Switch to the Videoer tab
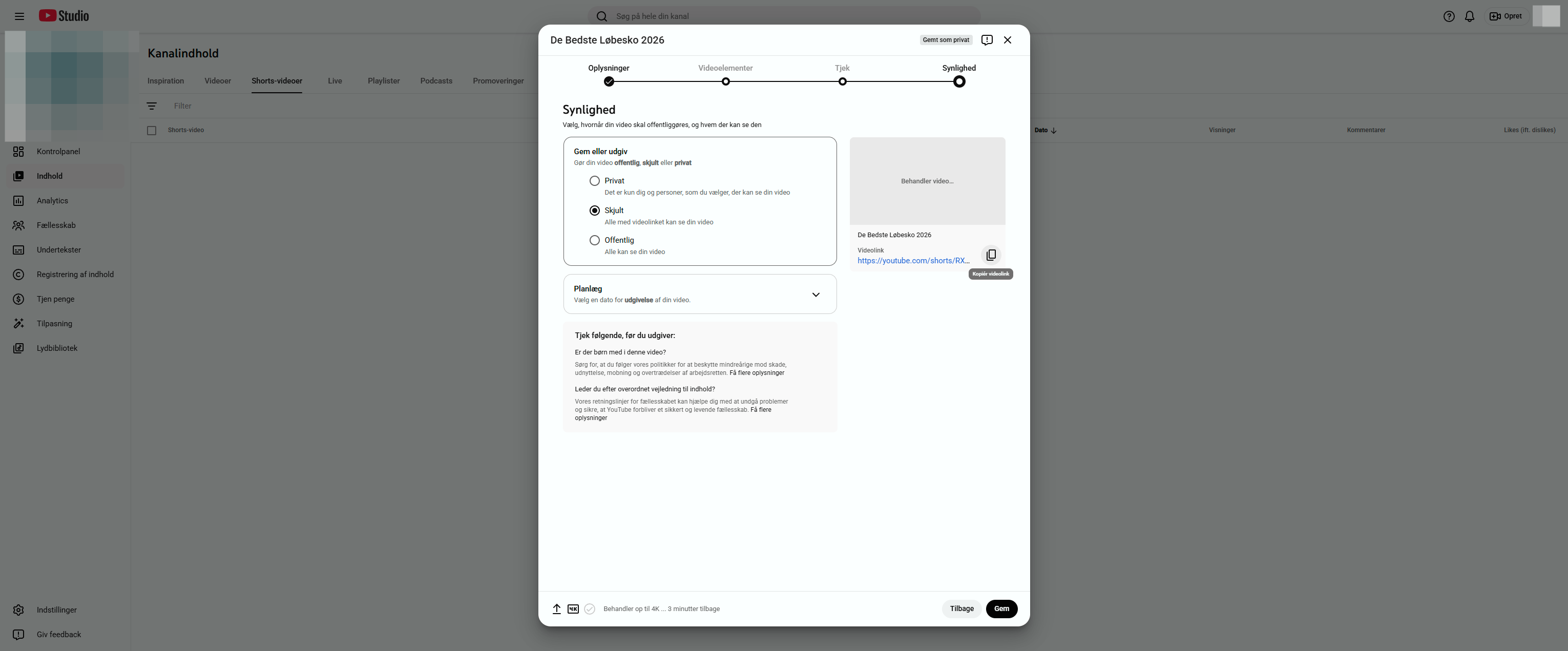1568x651 pixels. click(217, 81)
